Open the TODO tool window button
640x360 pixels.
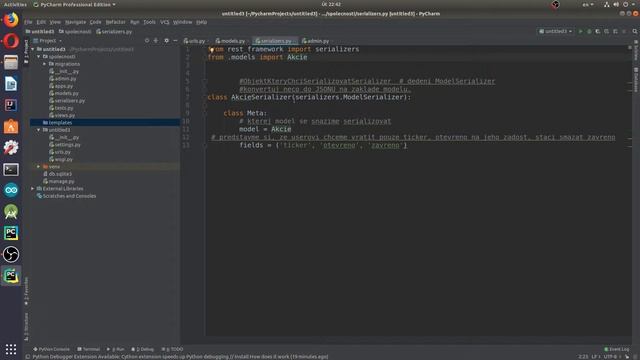pyautogui.click(x=172, y=349)
